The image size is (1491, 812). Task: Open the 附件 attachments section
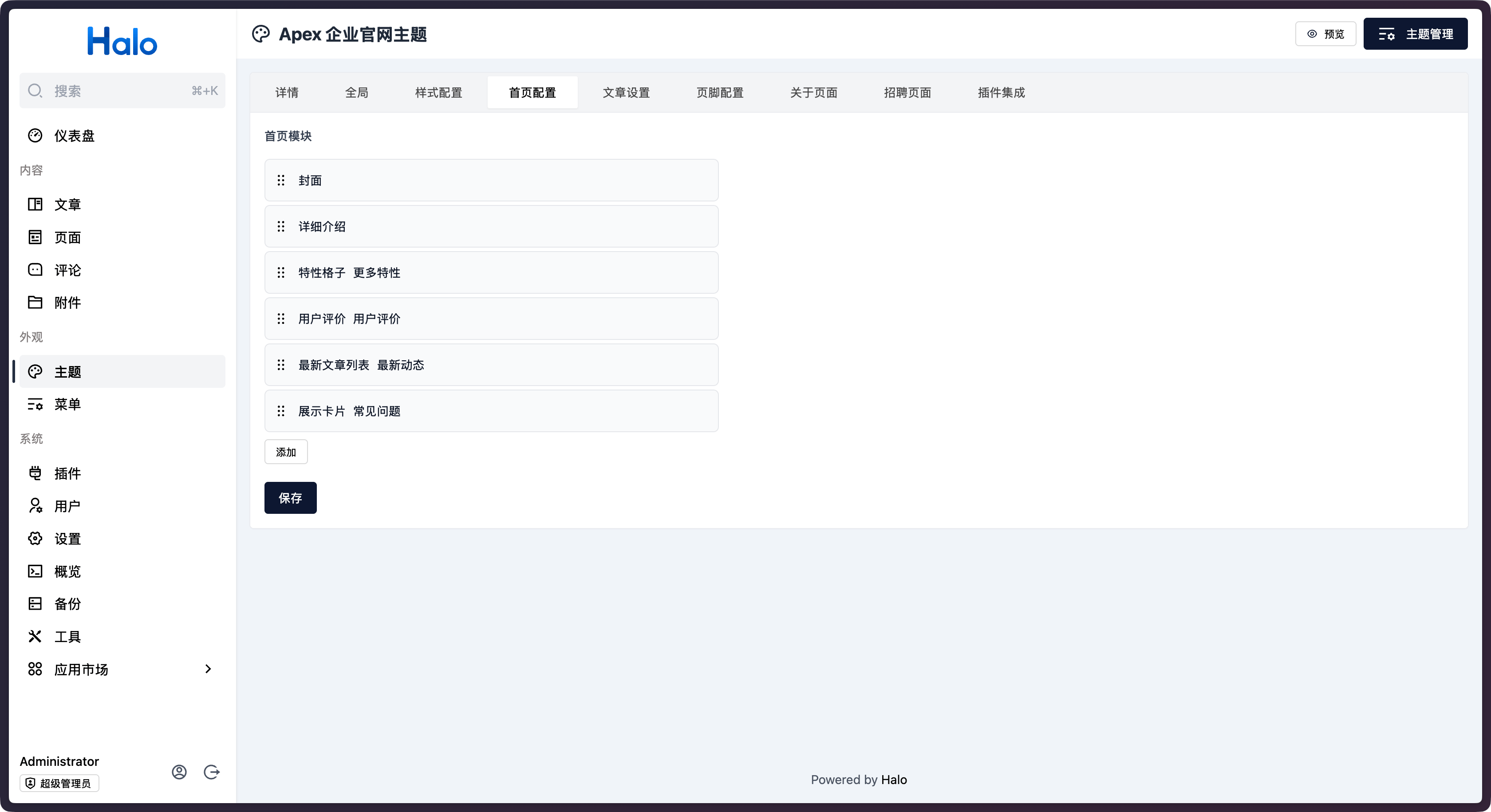(x=68, y=302)
